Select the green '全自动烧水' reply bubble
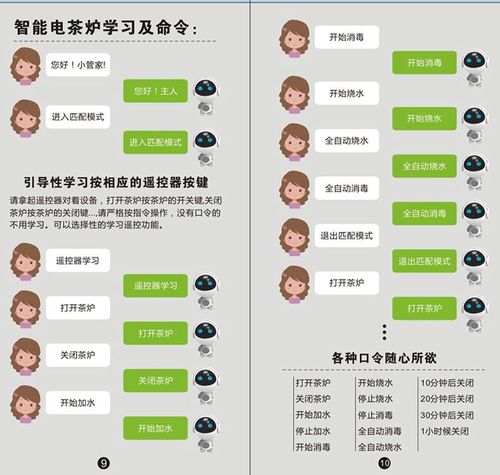Image resolution: width=500 pixels, height=475 pixels. tap(425, 166)
